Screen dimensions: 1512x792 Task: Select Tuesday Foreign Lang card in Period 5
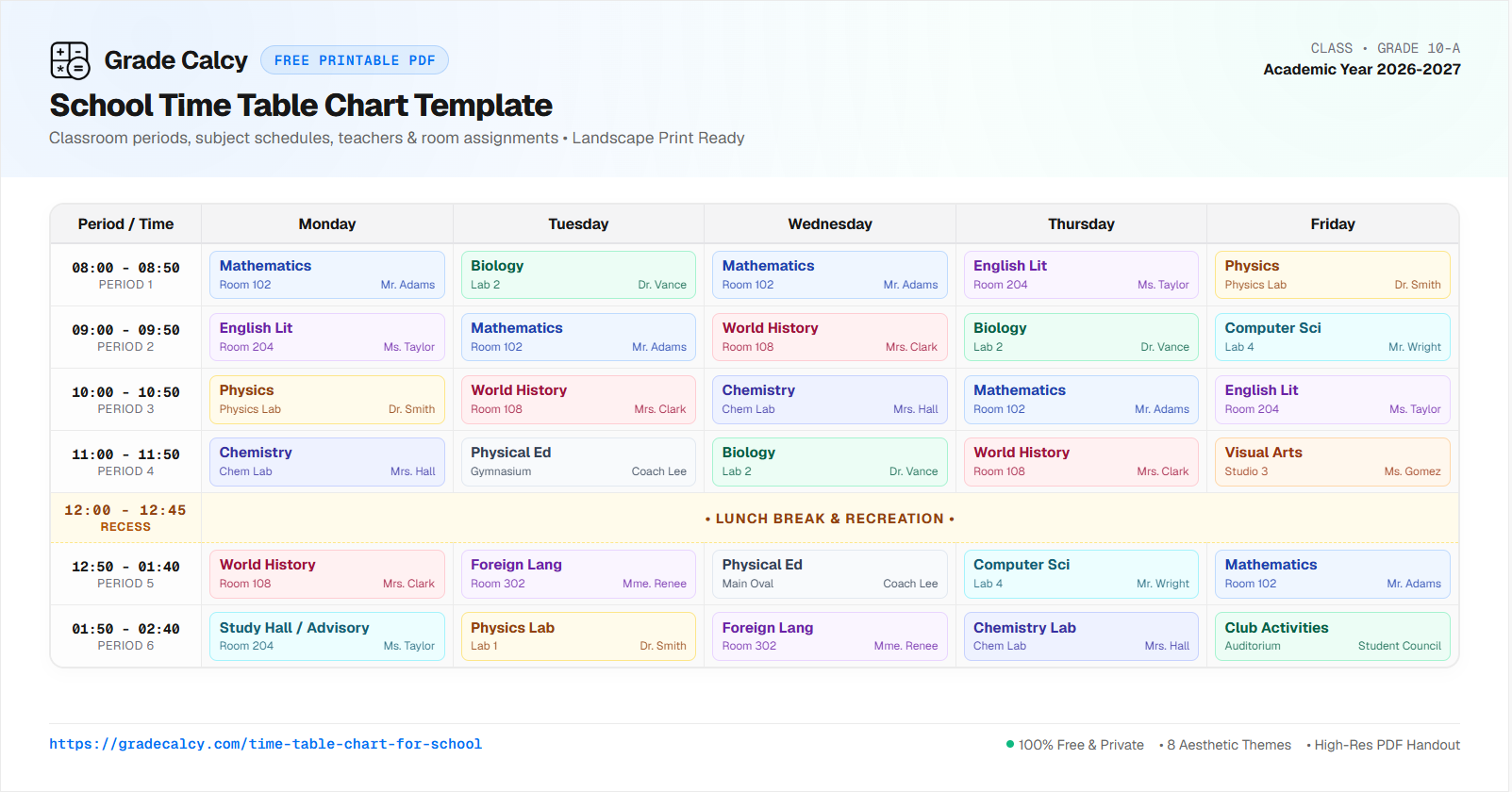click(x=578, y=573)
